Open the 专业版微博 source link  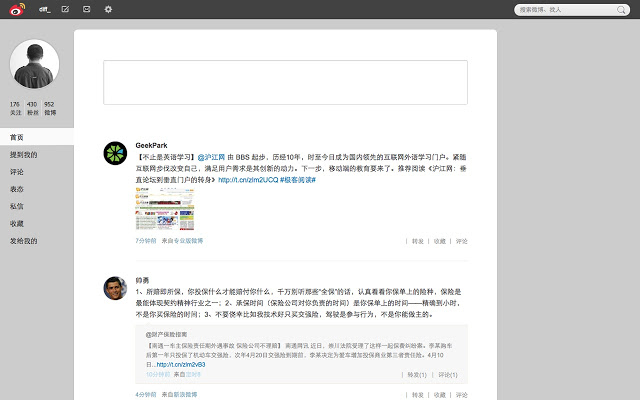[189, 241]
